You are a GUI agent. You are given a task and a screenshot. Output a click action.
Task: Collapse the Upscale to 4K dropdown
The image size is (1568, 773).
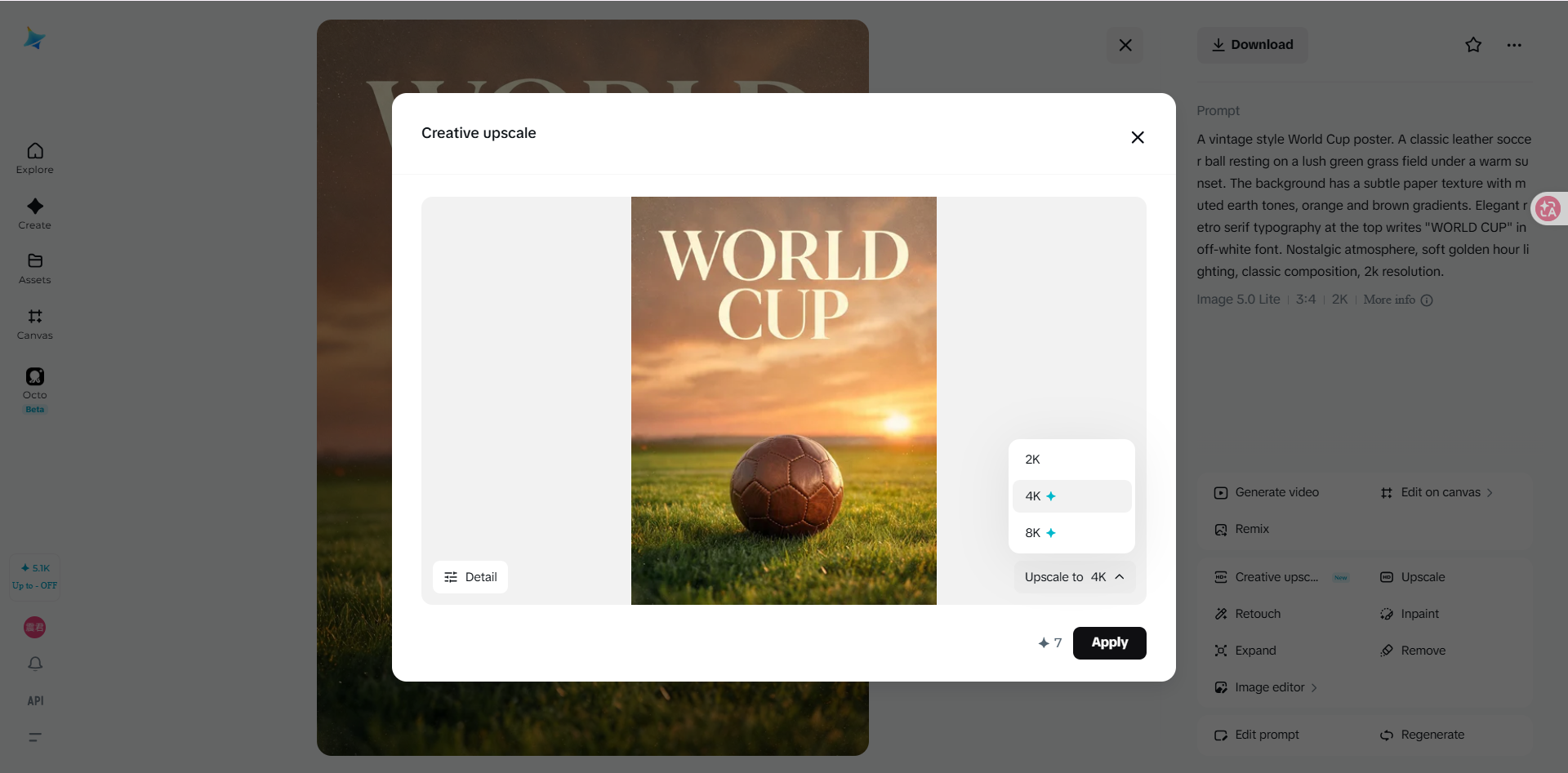pyautogui.click(x=1075, y=577)
